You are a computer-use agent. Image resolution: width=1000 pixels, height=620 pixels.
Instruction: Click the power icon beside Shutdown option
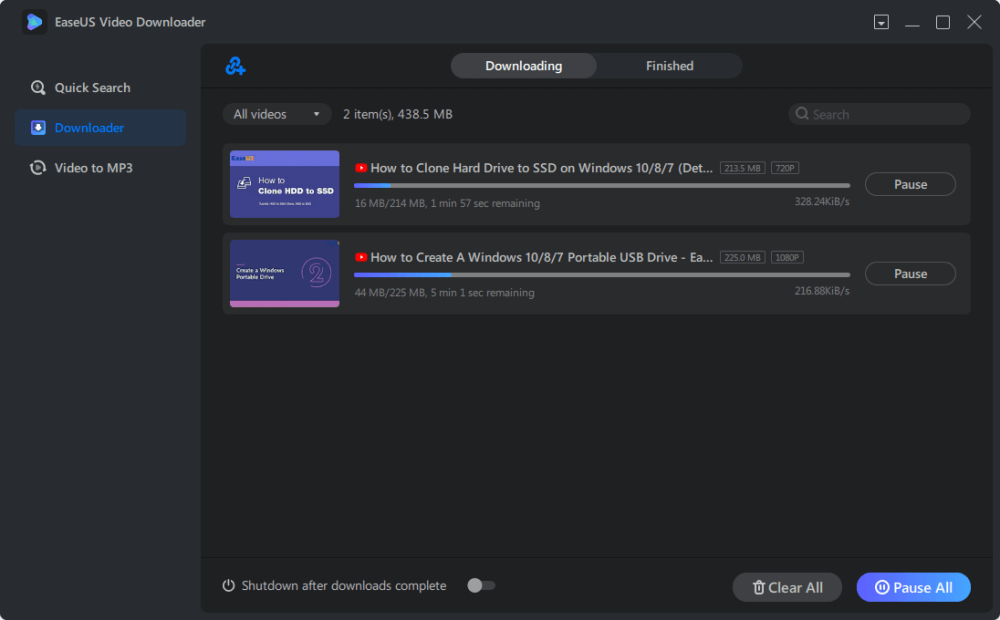pos(229,586)
